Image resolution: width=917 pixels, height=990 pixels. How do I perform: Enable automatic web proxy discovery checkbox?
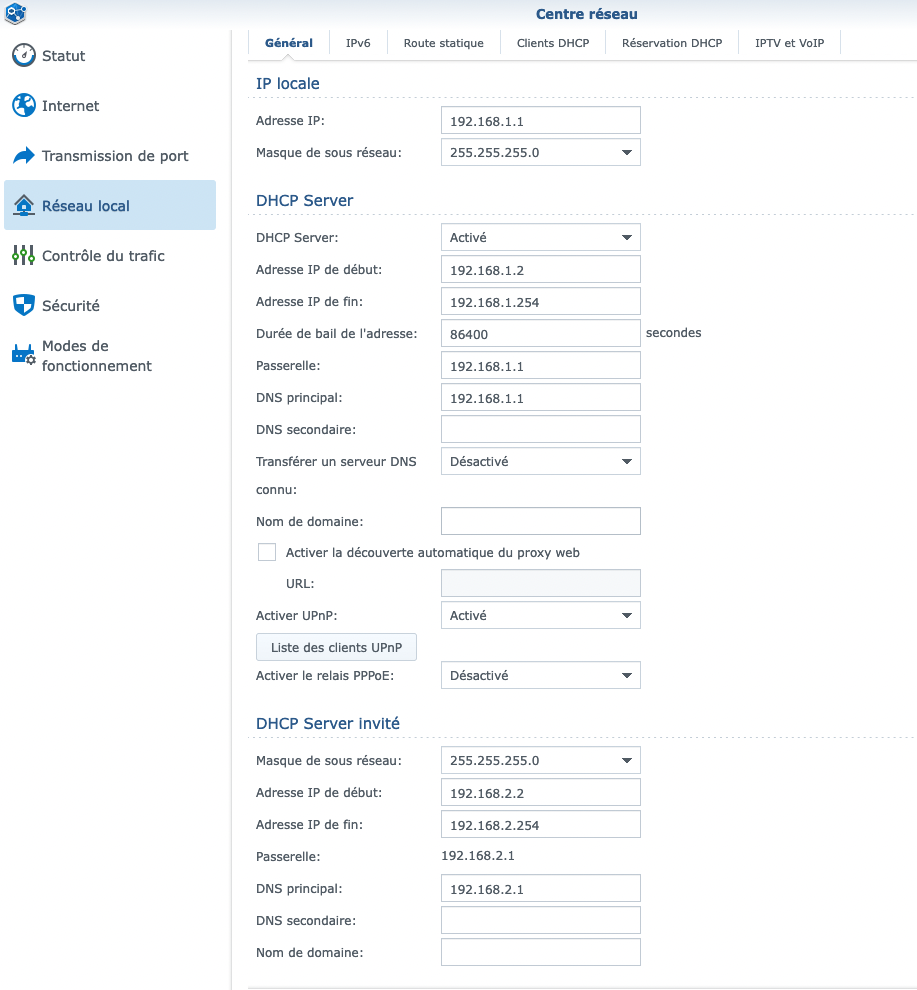267,552
